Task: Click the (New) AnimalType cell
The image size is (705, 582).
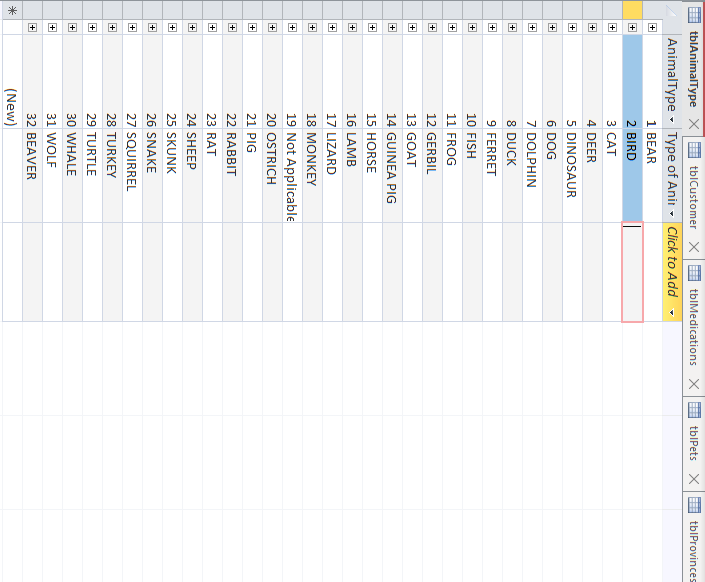Action: [x=12, y=81]
